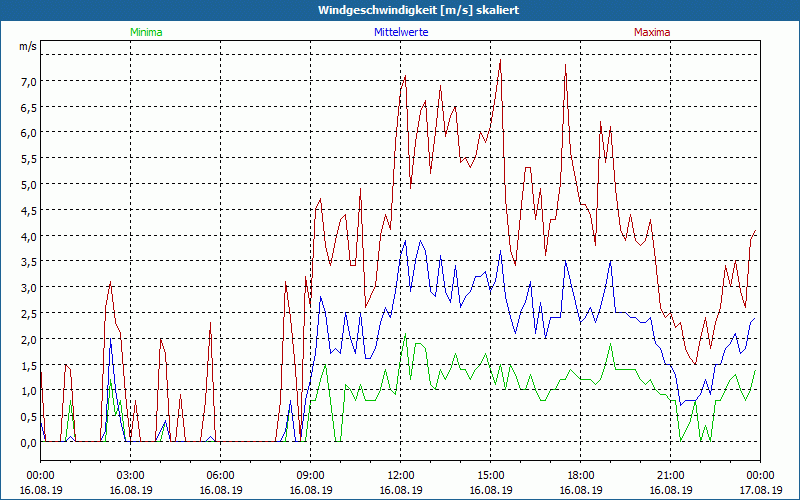Click the 09:00 time axis label
This screenshot has height=500, width=800.
(310, 476)
